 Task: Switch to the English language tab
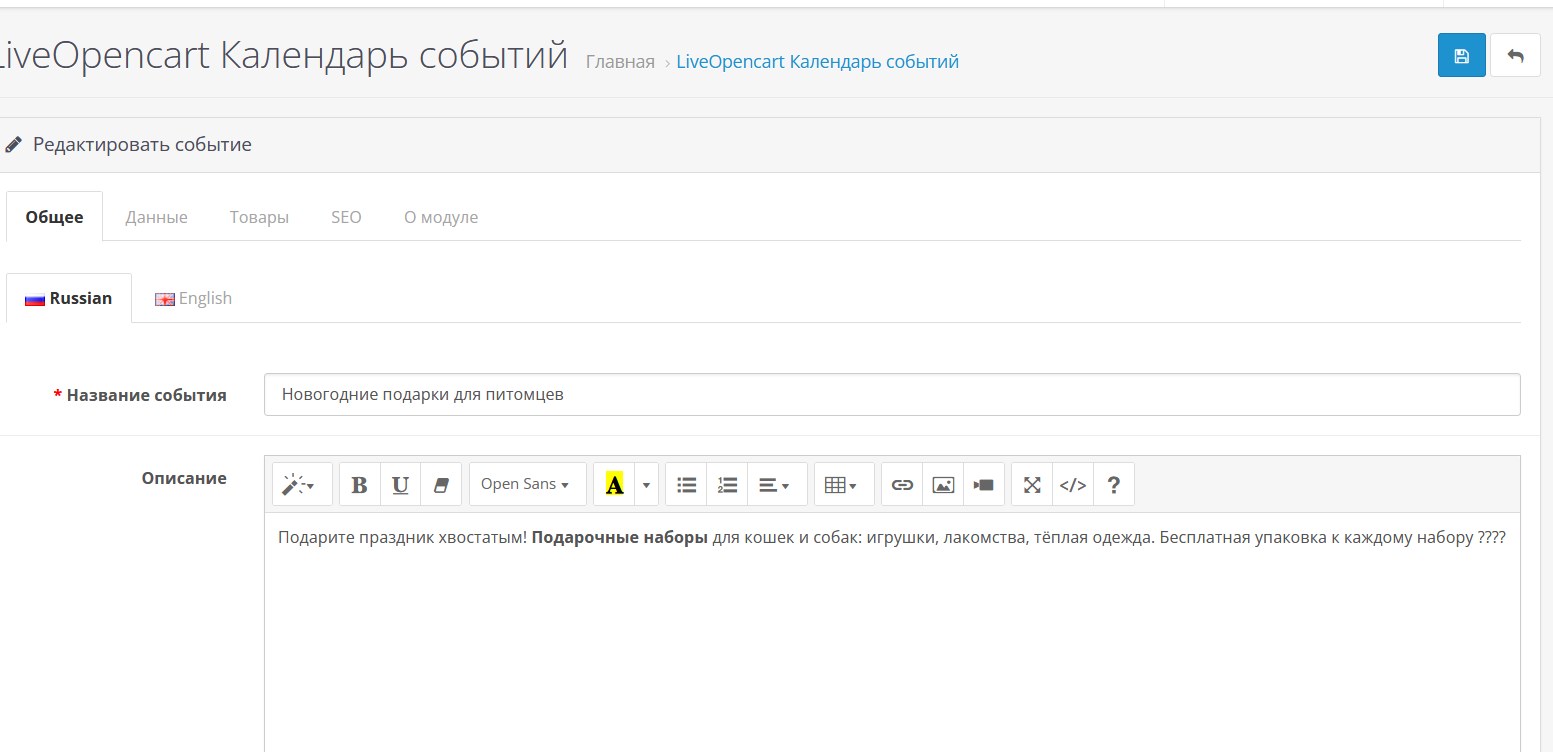pyautogui.click(x=194, y=298)
